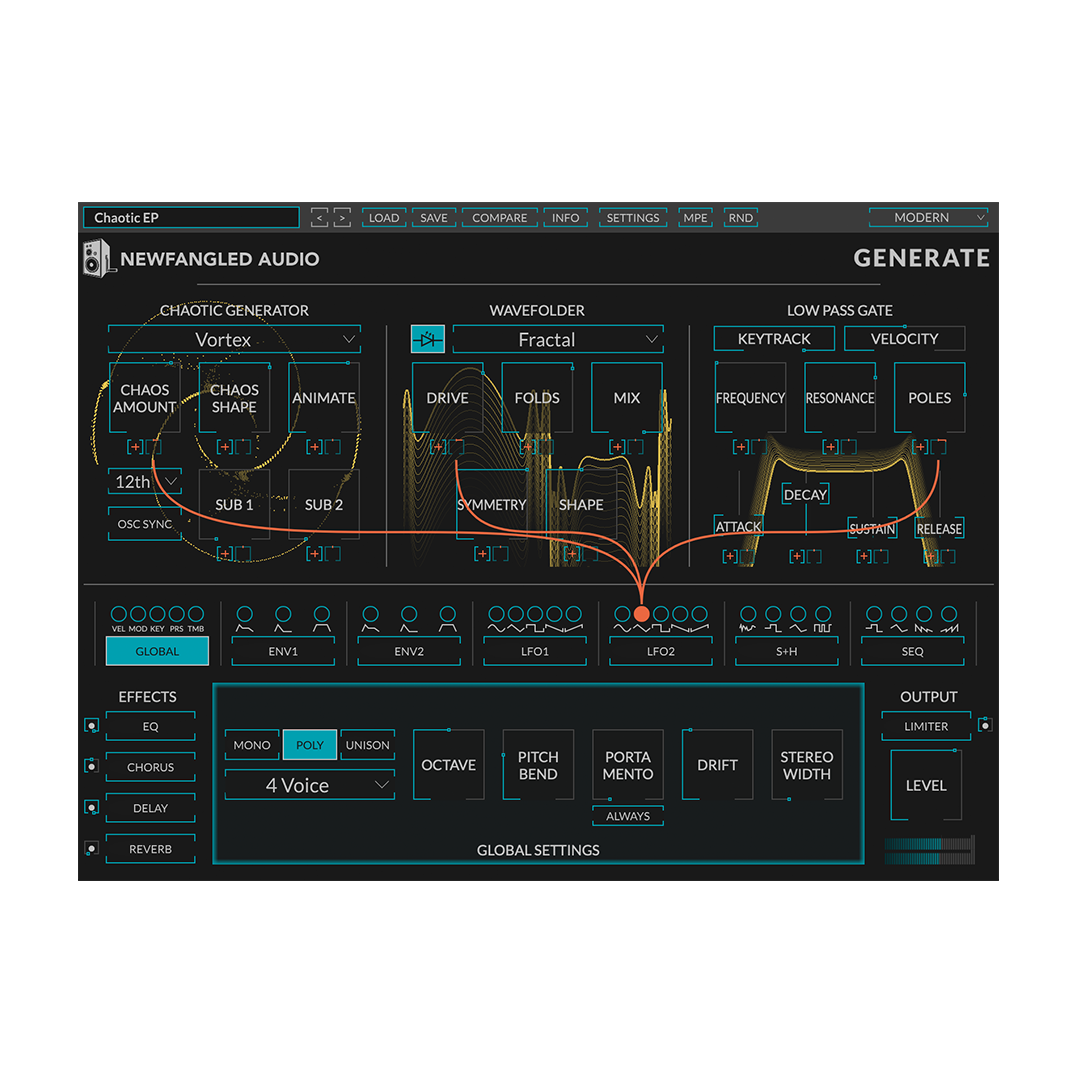The height and width of the screenshot is (1080, 1080).
Task: Add modulation with plus icon under Chaos Amount
Action: pyautogui.click(x=135, y=447)
